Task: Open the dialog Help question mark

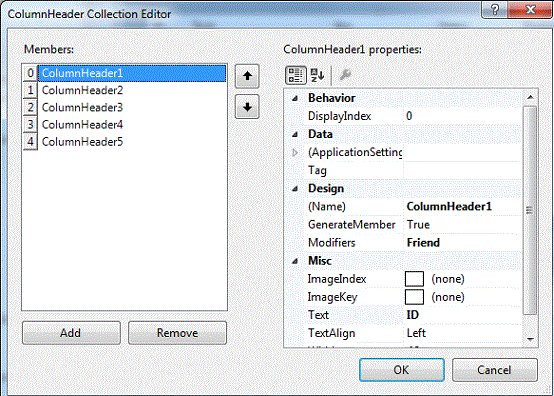Action: click(495, 10)
